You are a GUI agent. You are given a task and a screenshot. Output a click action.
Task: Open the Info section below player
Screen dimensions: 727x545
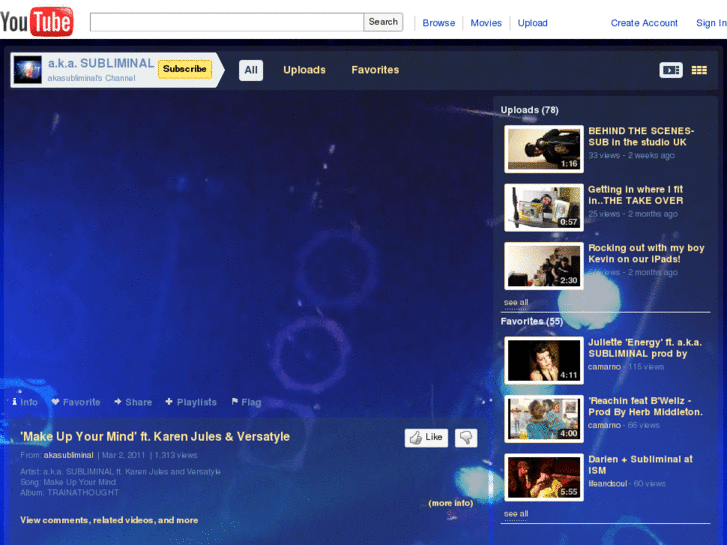tap(25, 402)
